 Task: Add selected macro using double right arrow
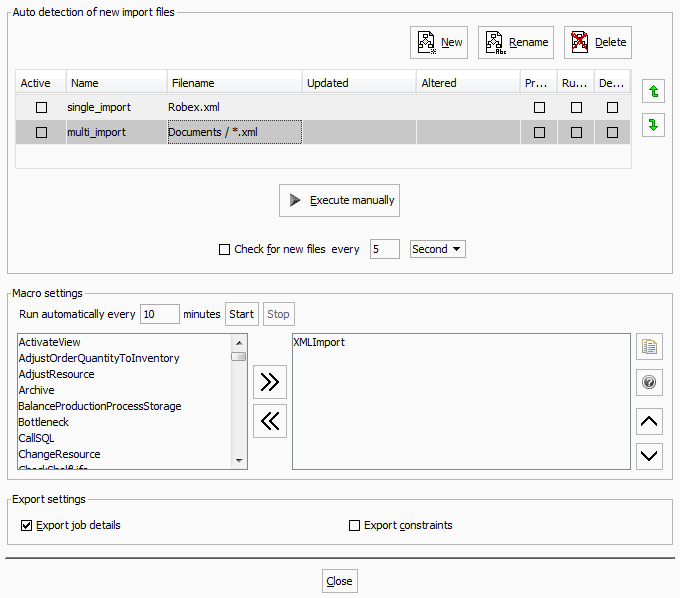point(270,381)
